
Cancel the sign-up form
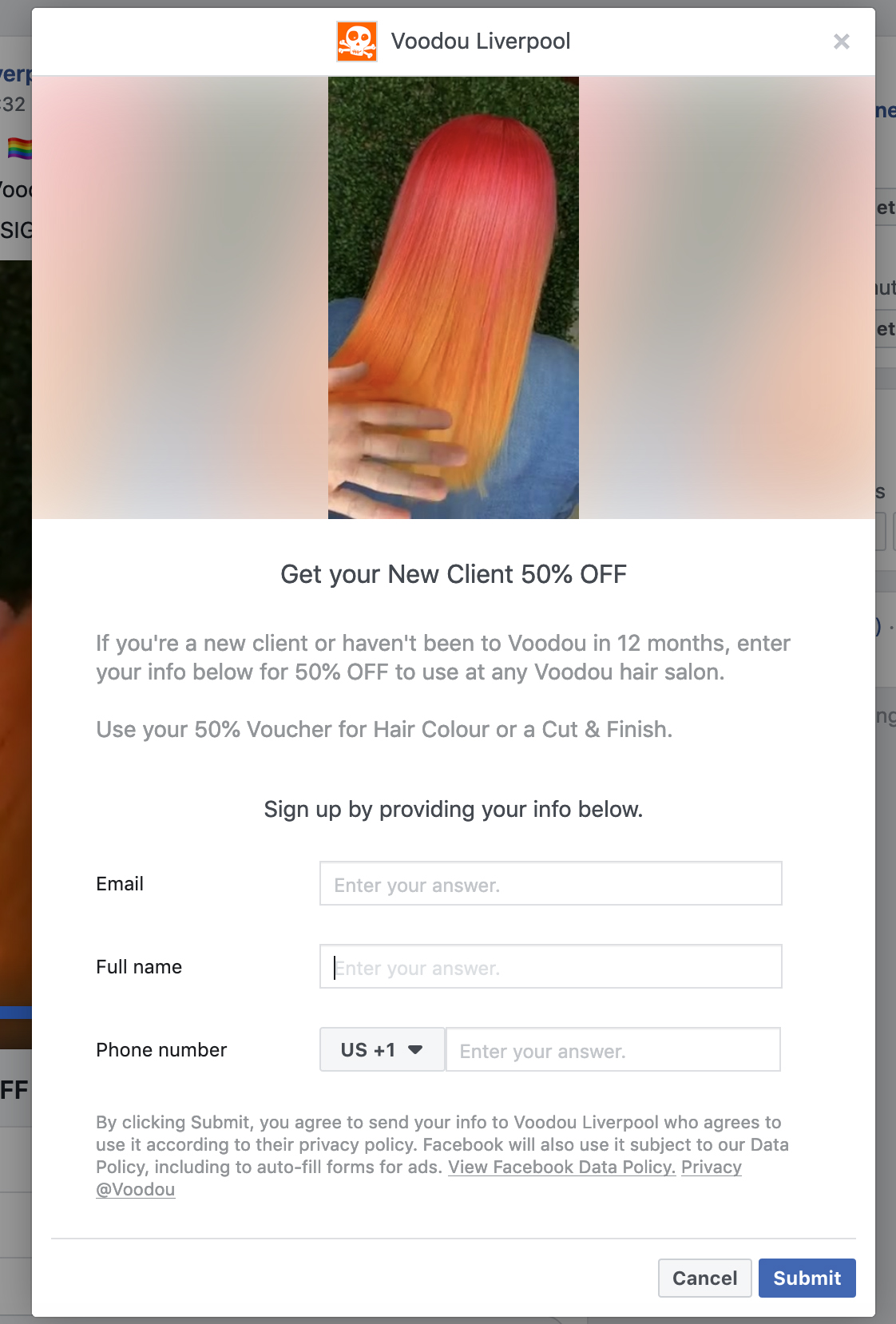pyautogui.click(x=705, y=1278)
